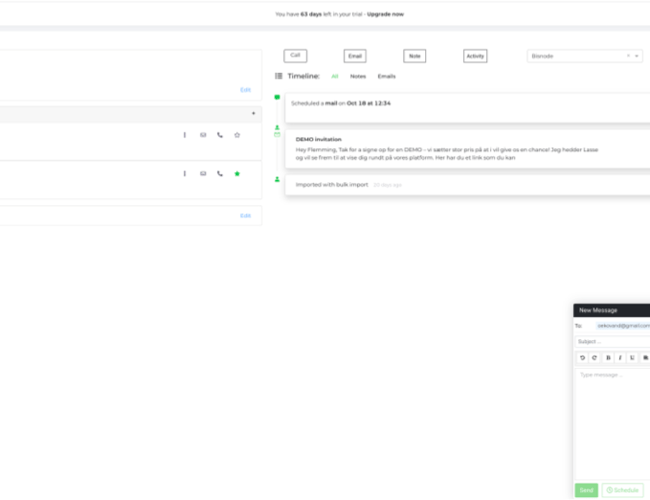The width and height of the screenshot is (650, 500).
Task: Unfavorite the contact with the green star
Action: coord(237,173)
